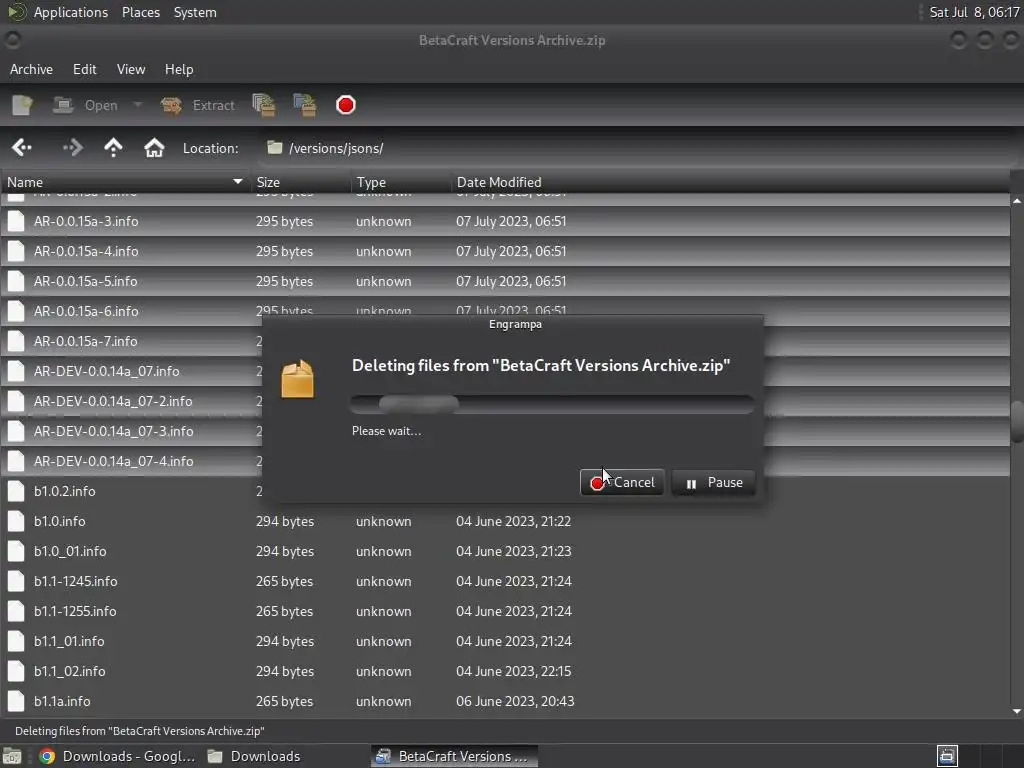
Task: Select file AR-0.0.15a-3.info
Action: tap(505, 221)
